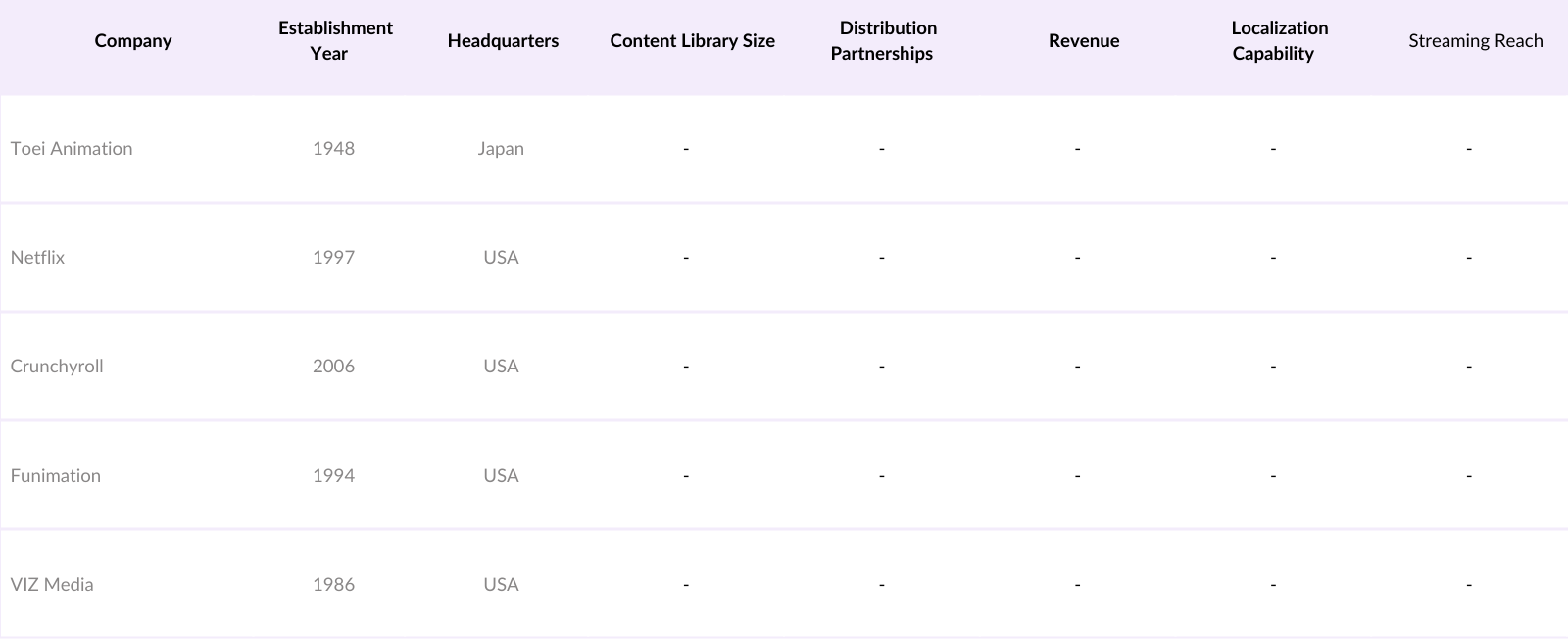Click the Streaming Reach column header
This screenshot has height=640, width=1568.
pyautogui.click(x=1476, y=41)
